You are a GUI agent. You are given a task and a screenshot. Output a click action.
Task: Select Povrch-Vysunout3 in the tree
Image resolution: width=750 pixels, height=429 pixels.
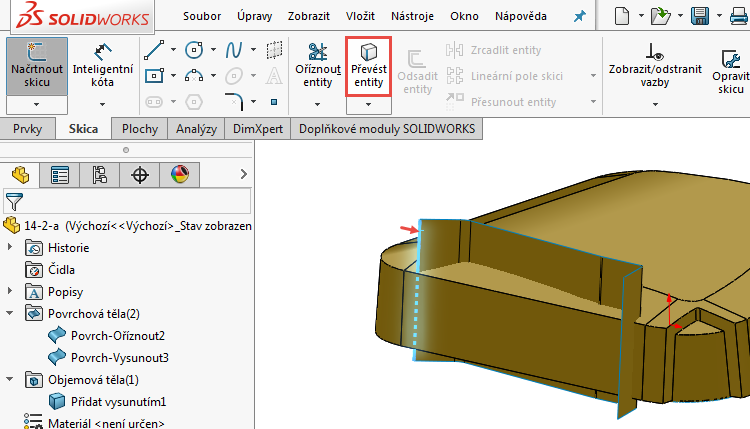coord(120,358)
